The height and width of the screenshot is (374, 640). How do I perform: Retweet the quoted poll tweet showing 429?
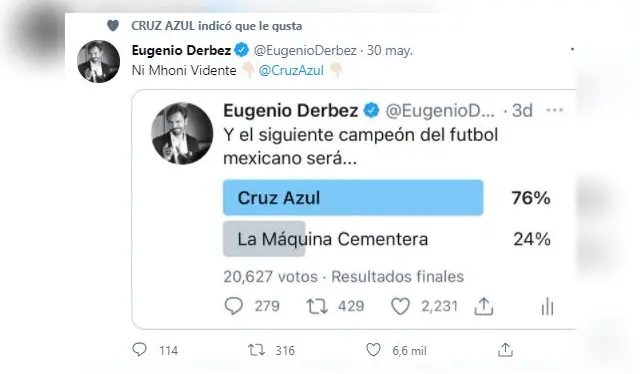click(317, 306)
